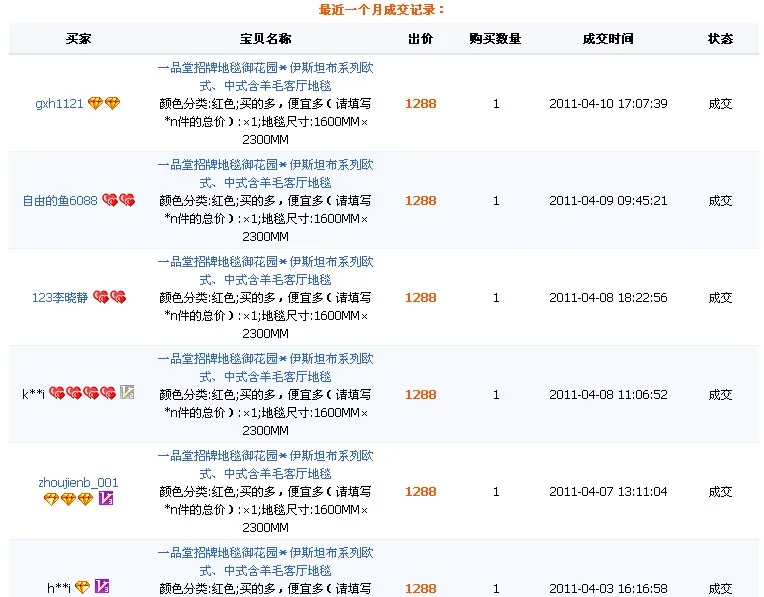The image size is (764, 597).
Task: Click the four heart icons beside k**i
Action: tap(82, 393)
